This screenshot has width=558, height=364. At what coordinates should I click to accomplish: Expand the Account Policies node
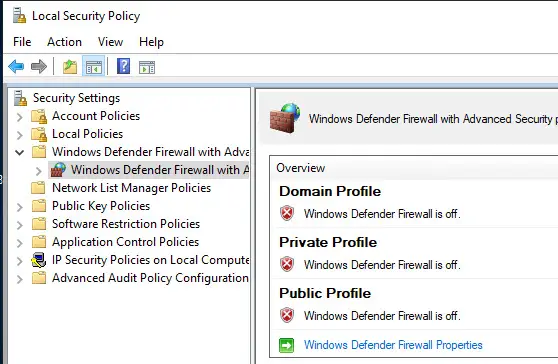[x=20, y=117]
